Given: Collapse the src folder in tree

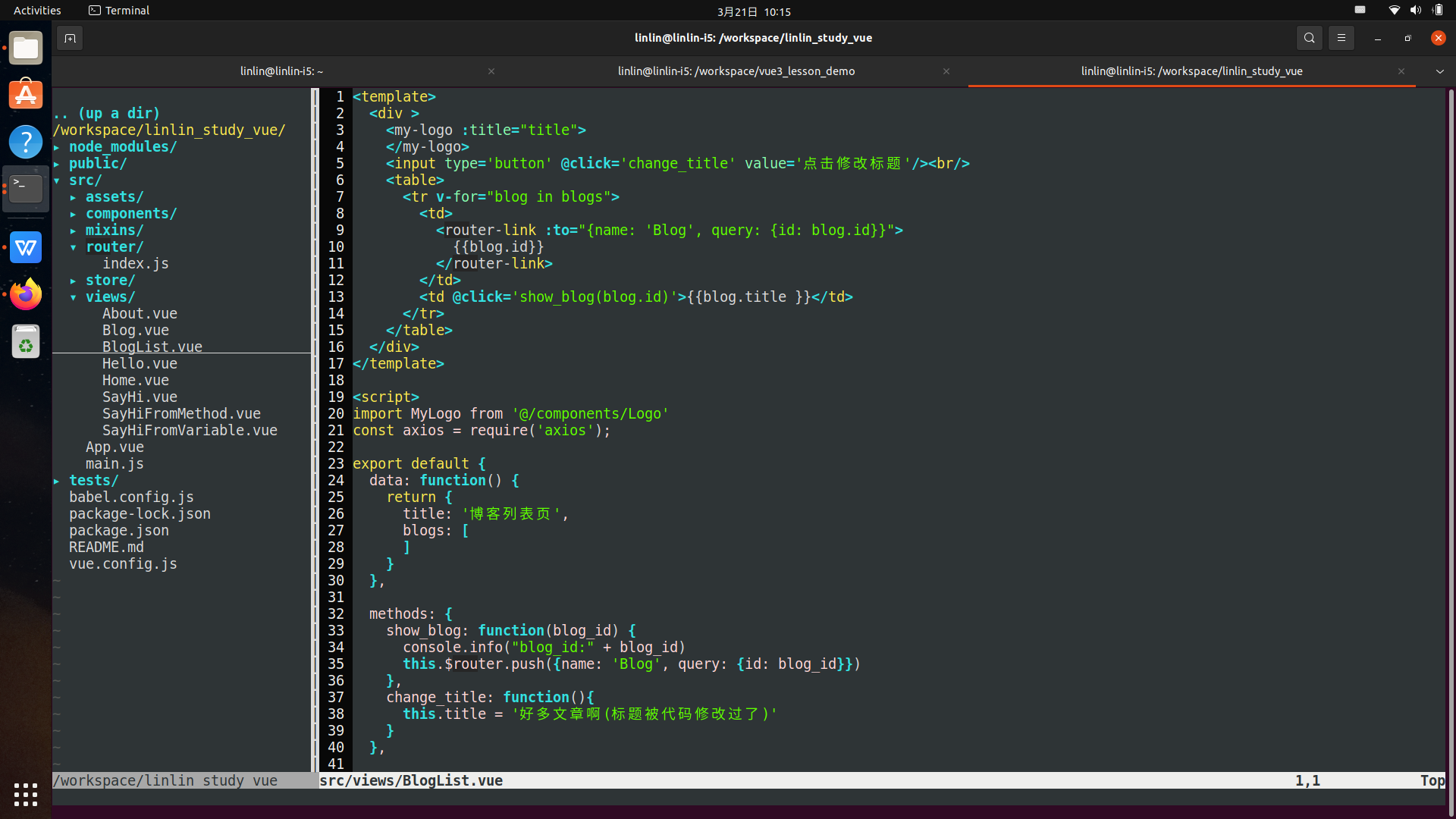Looking at the screenshot, I should [84, 180].
